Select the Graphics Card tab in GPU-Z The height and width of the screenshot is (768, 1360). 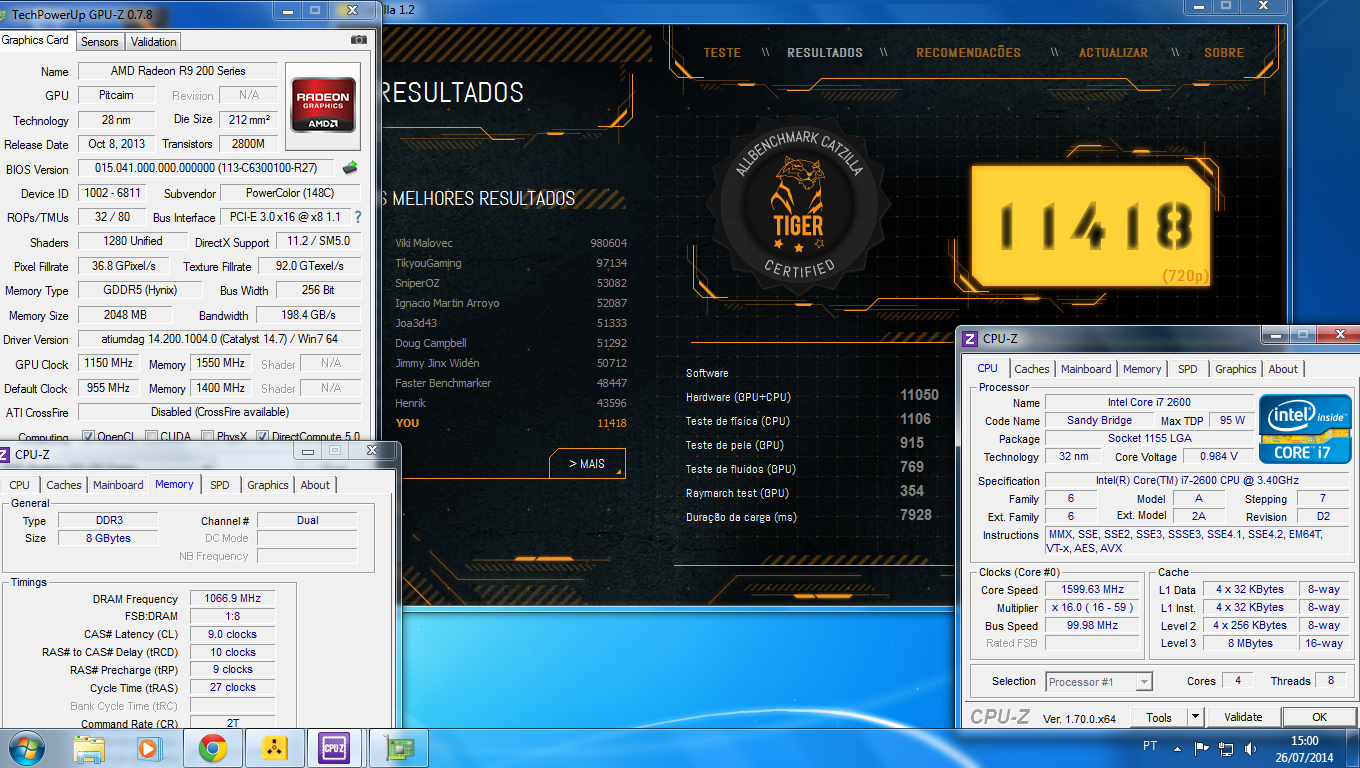(36, 40)
